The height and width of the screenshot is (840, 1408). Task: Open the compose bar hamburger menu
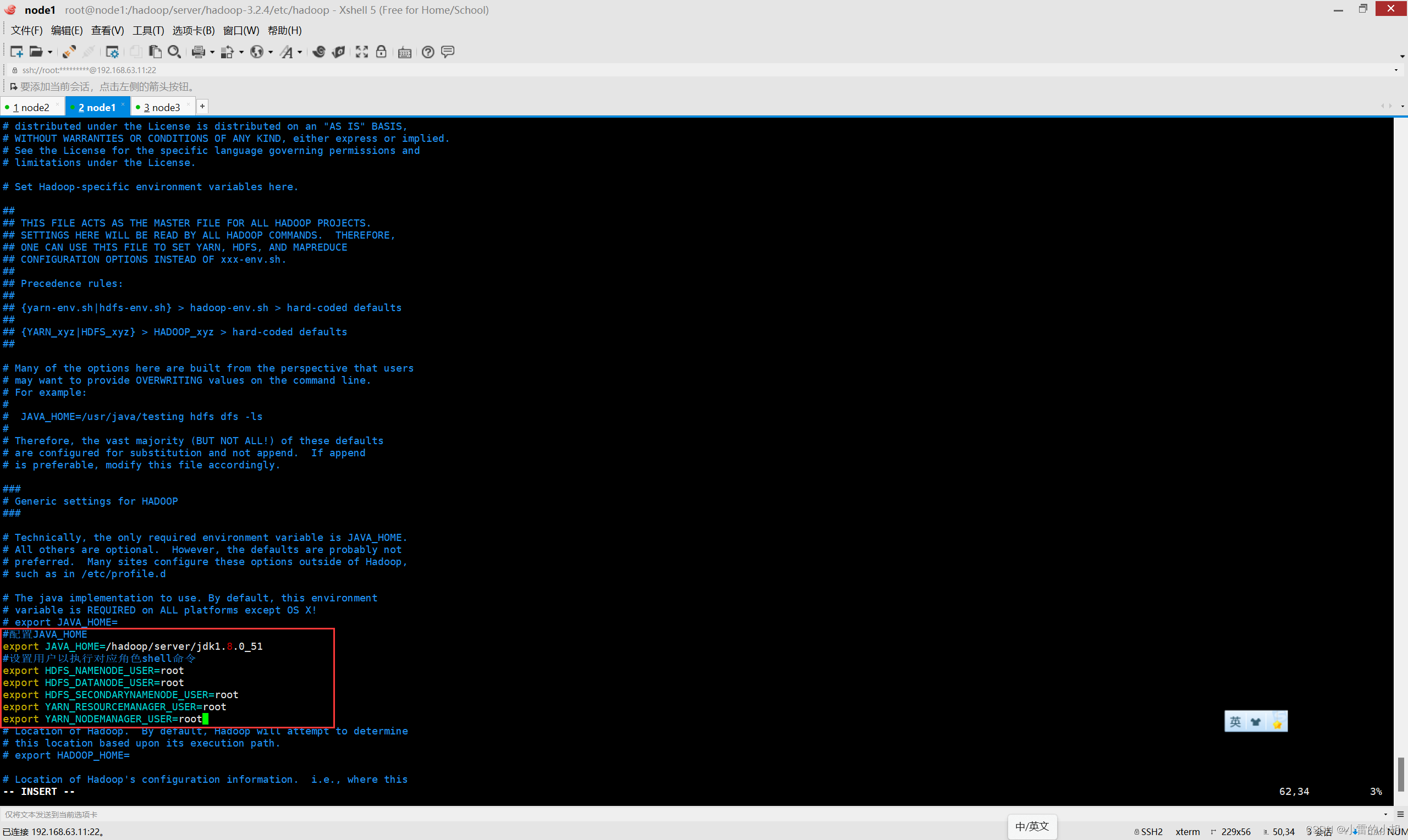pyautogui.click(x=1400, y=815)
